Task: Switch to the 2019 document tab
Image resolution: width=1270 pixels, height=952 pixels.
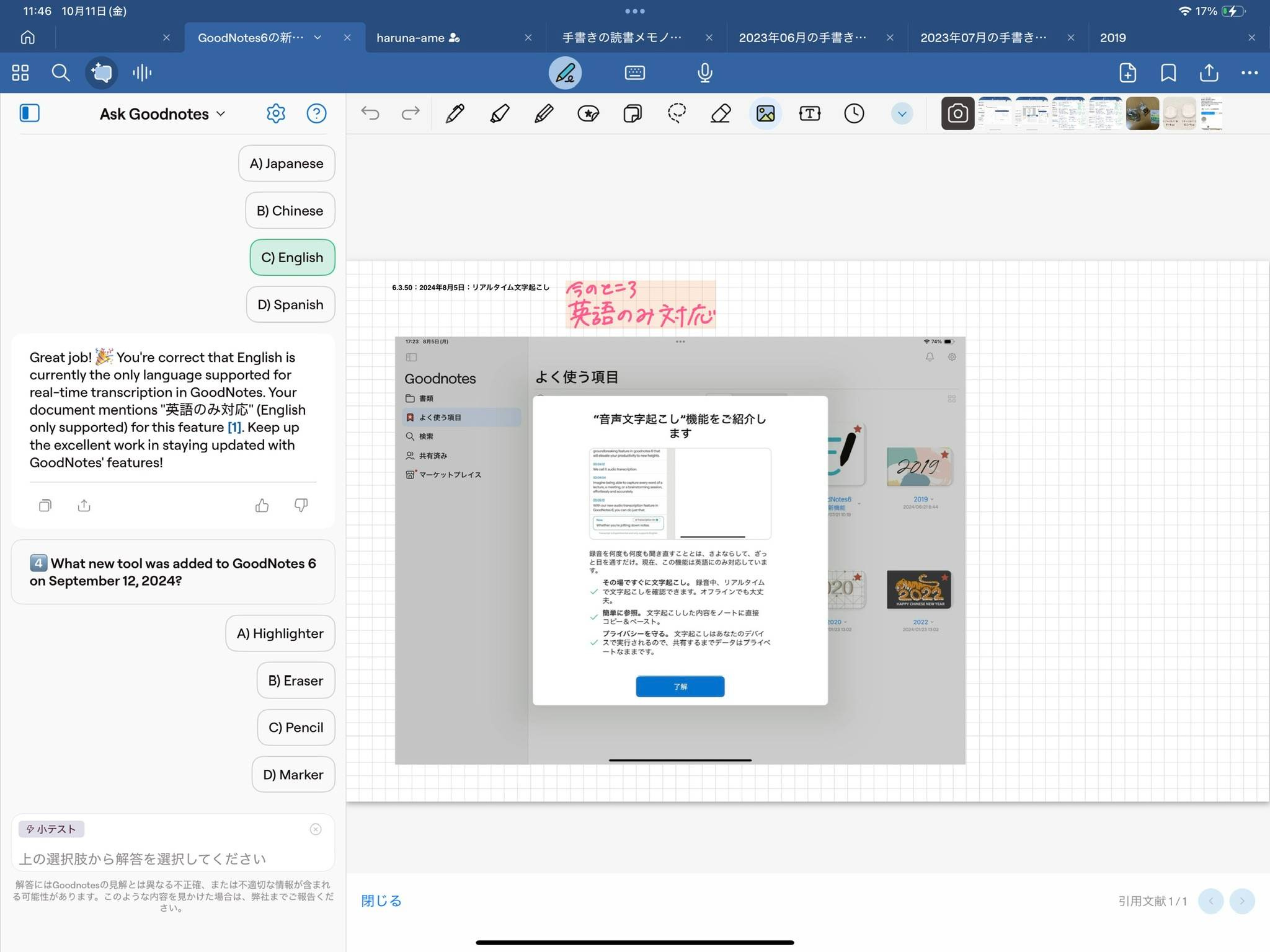Action: pos(1113,38)
